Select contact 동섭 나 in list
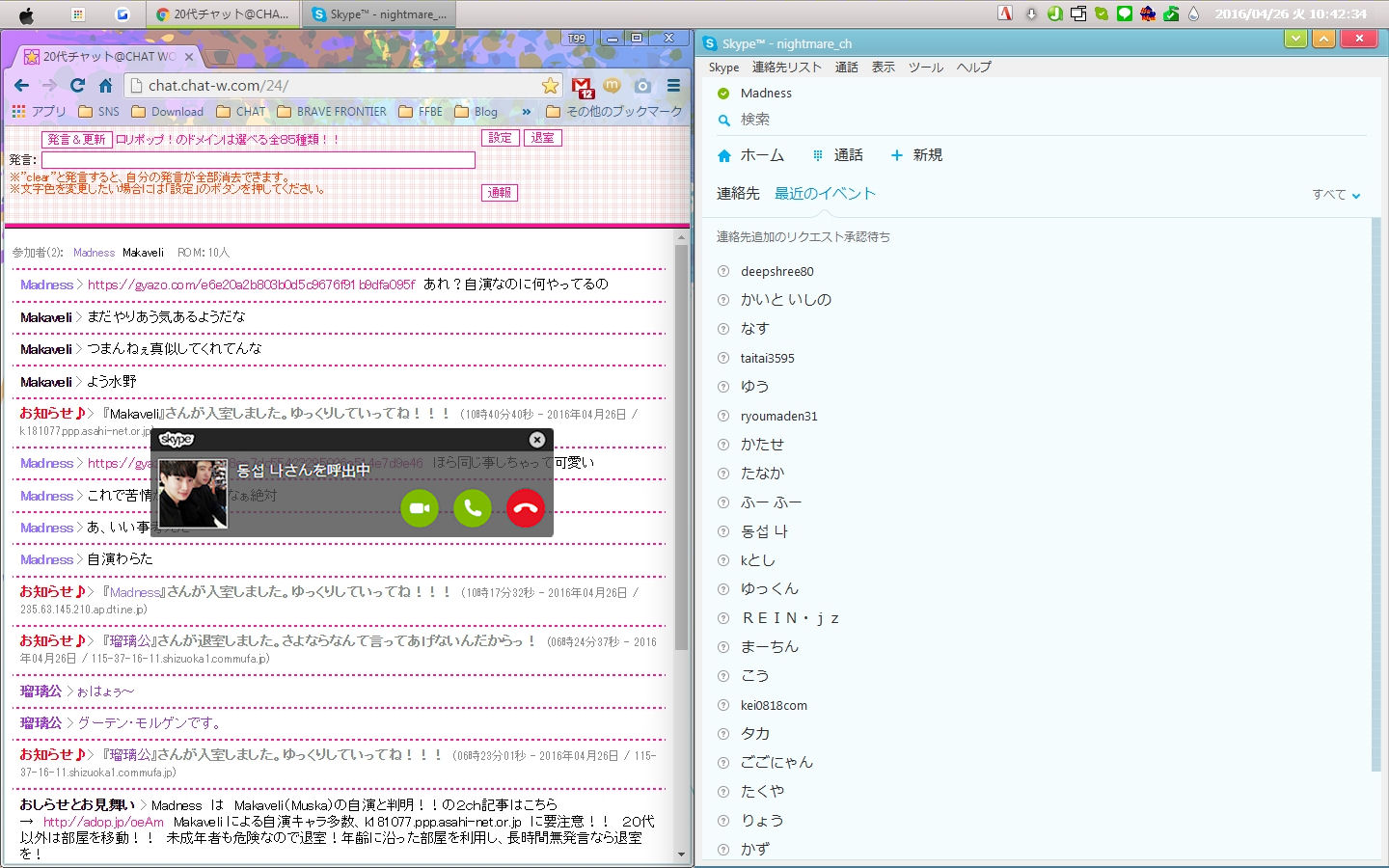Screen dimensions: 1389x868 [764, 531]
